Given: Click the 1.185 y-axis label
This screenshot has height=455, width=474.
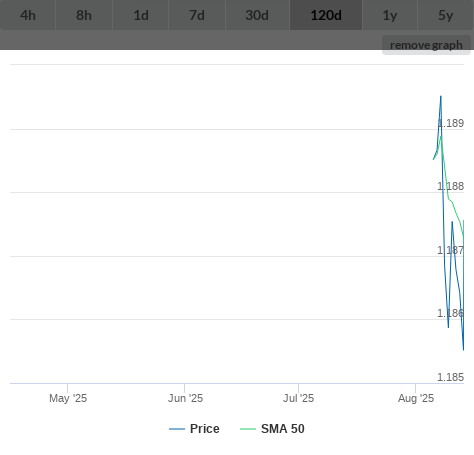Looking at the screenshot, I should [x=451, y=377].
